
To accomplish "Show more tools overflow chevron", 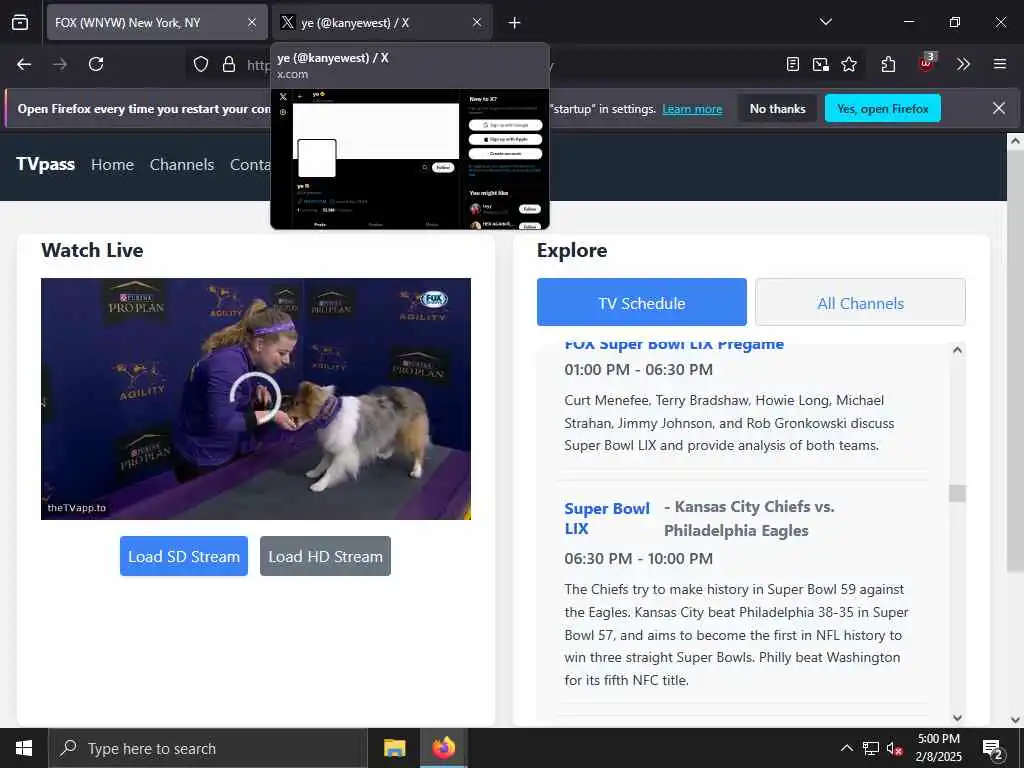I will tap(963, 64).
